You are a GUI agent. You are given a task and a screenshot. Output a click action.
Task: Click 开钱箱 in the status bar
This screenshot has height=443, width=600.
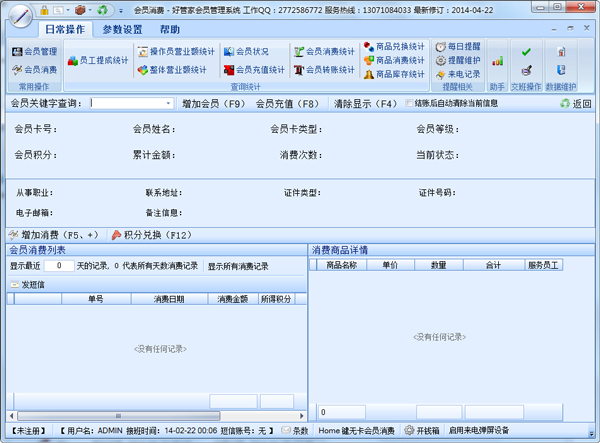coord(422,431)
